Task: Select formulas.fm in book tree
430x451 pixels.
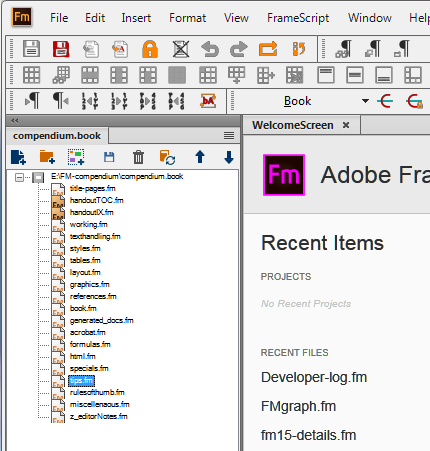Action: pos(90,344)
